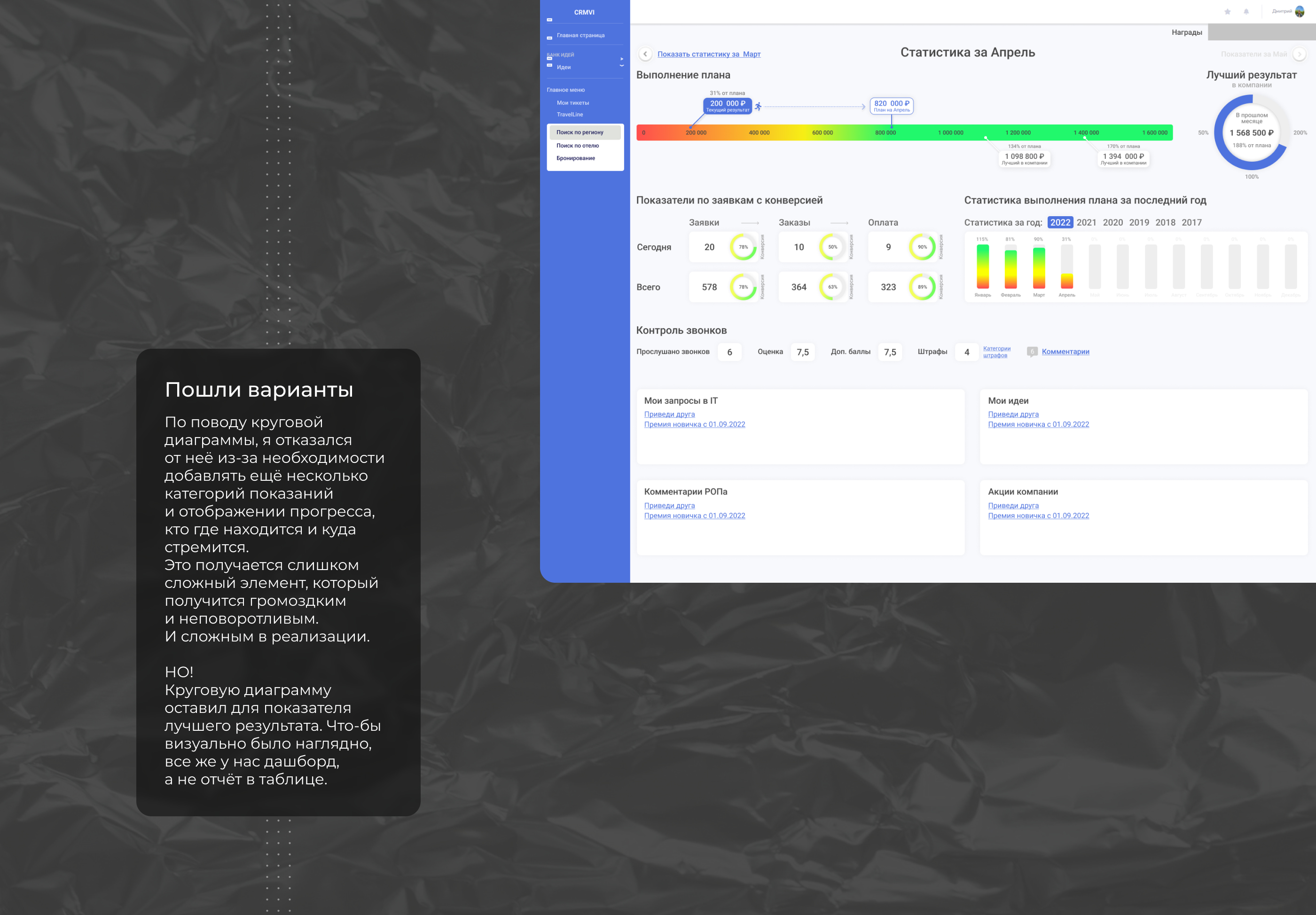Click the Март bar in yearly chart
Screen dimensions: 1316x915
1039,268
